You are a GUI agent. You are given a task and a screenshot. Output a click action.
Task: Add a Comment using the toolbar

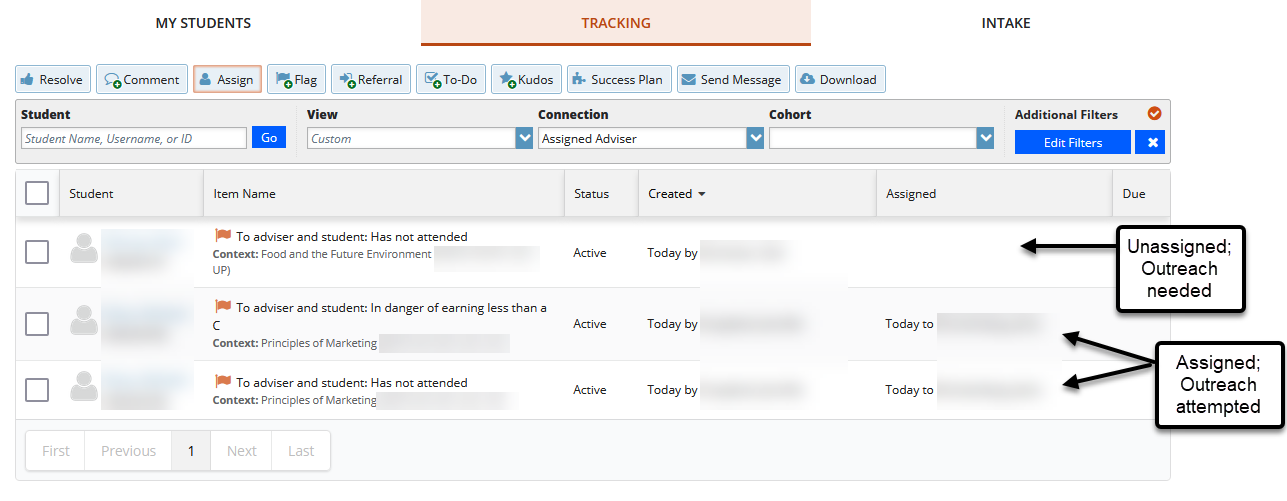click(x=142, y=80)
